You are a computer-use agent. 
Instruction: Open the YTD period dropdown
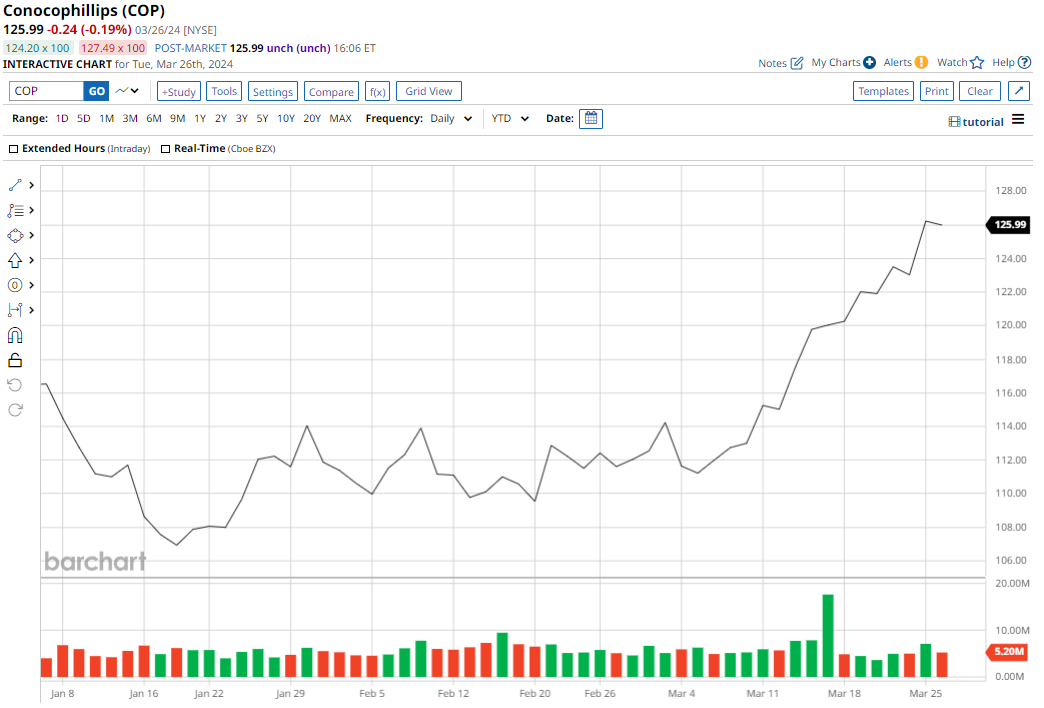tap(510, 118)
